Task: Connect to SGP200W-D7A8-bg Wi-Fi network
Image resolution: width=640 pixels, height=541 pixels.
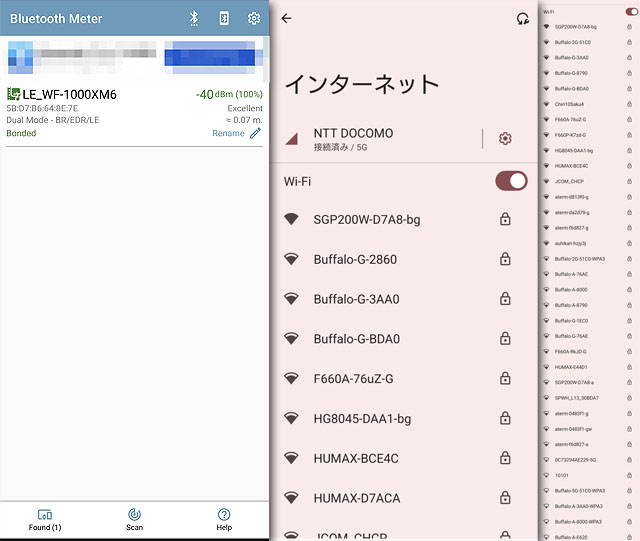Action: tap(380, 219)
